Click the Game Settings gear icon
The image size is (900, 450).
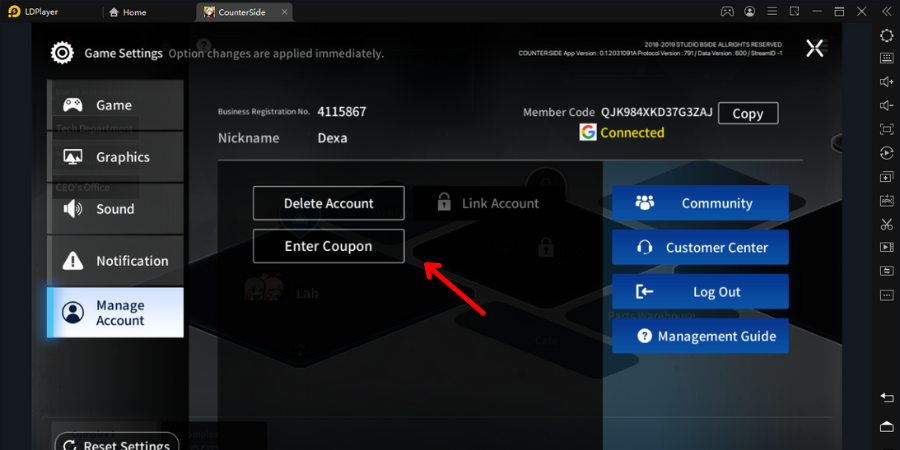click(x=62, y=53)
